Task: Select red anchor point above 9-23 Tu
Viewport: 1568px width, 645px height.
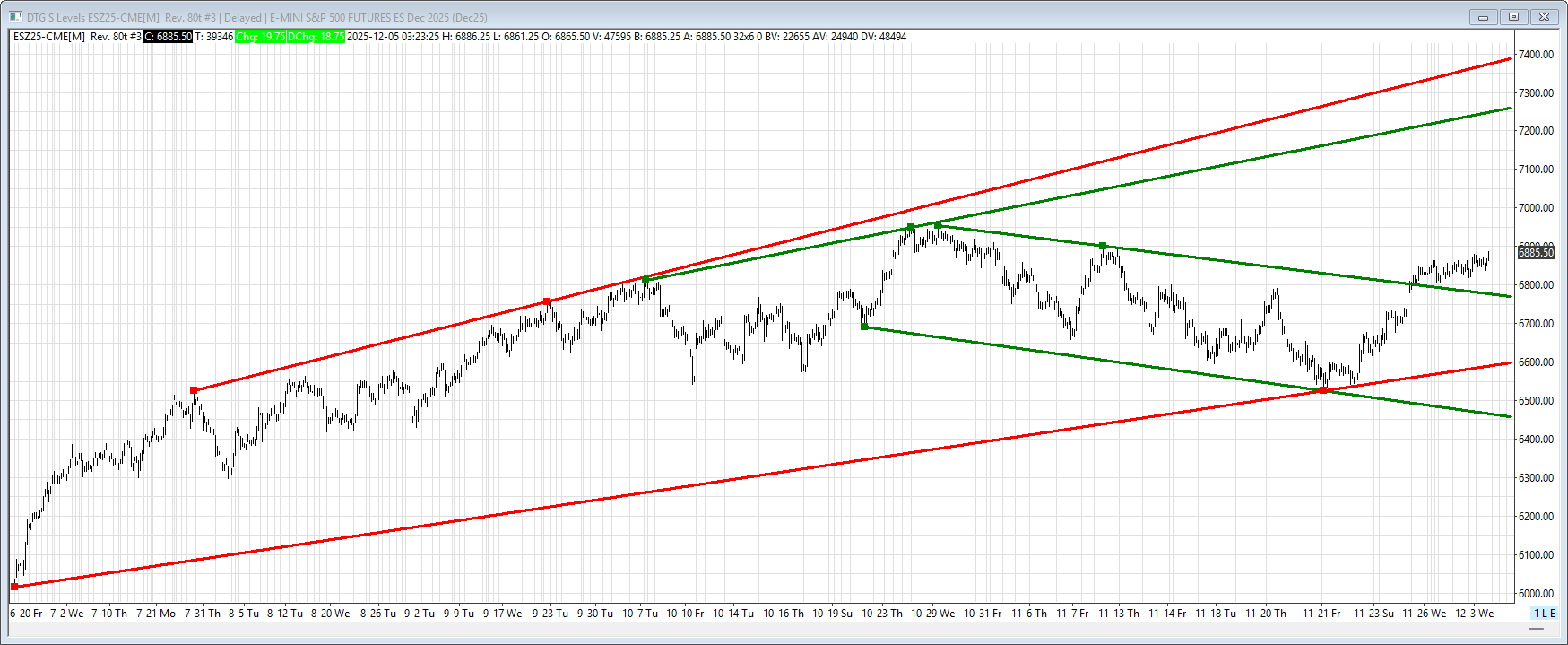Action: [x=548, y=301]
